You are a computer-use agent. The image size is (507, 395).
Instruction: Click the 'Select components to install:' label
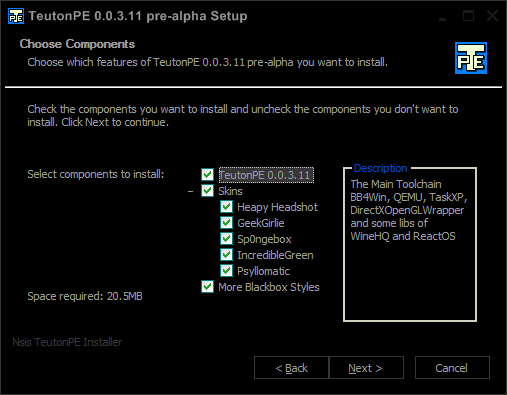tap(96, 174)
